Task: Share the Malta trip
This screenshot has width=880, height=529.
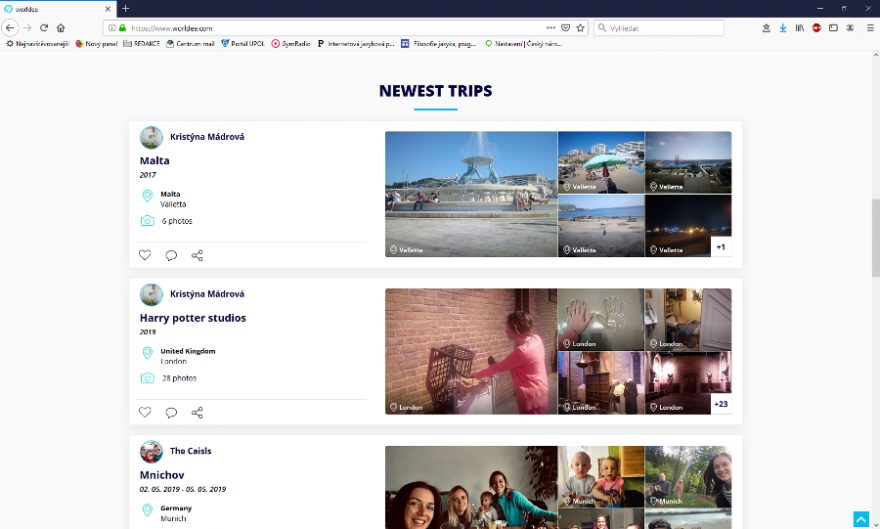Action: [197, 255]
